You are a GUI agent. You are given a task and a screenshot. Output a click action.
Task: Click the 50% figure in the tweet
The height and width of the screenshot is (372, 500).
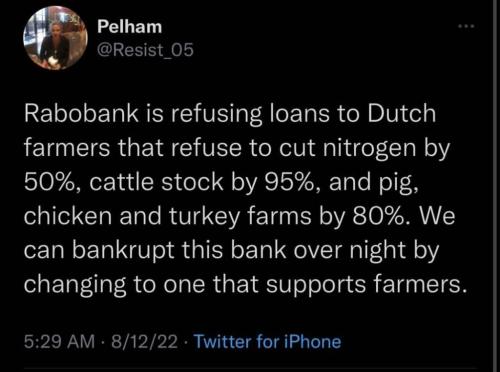coord(50,182)
